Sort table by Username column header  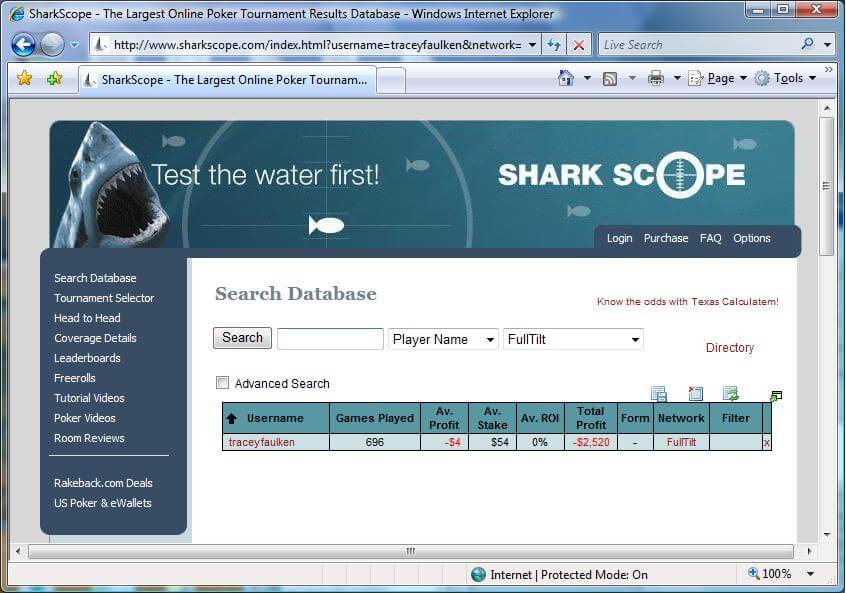(275, 418)
